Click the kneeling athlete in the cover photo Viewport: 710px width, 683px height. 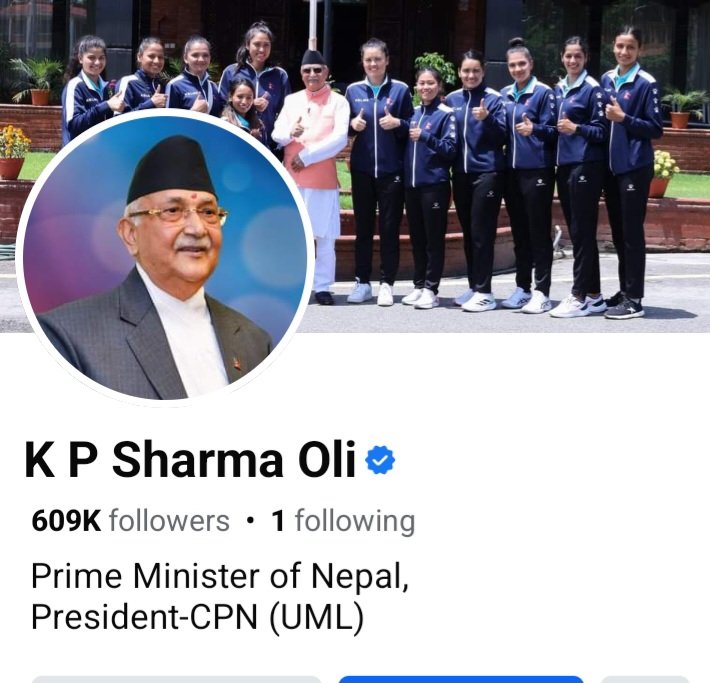[242, 106]
